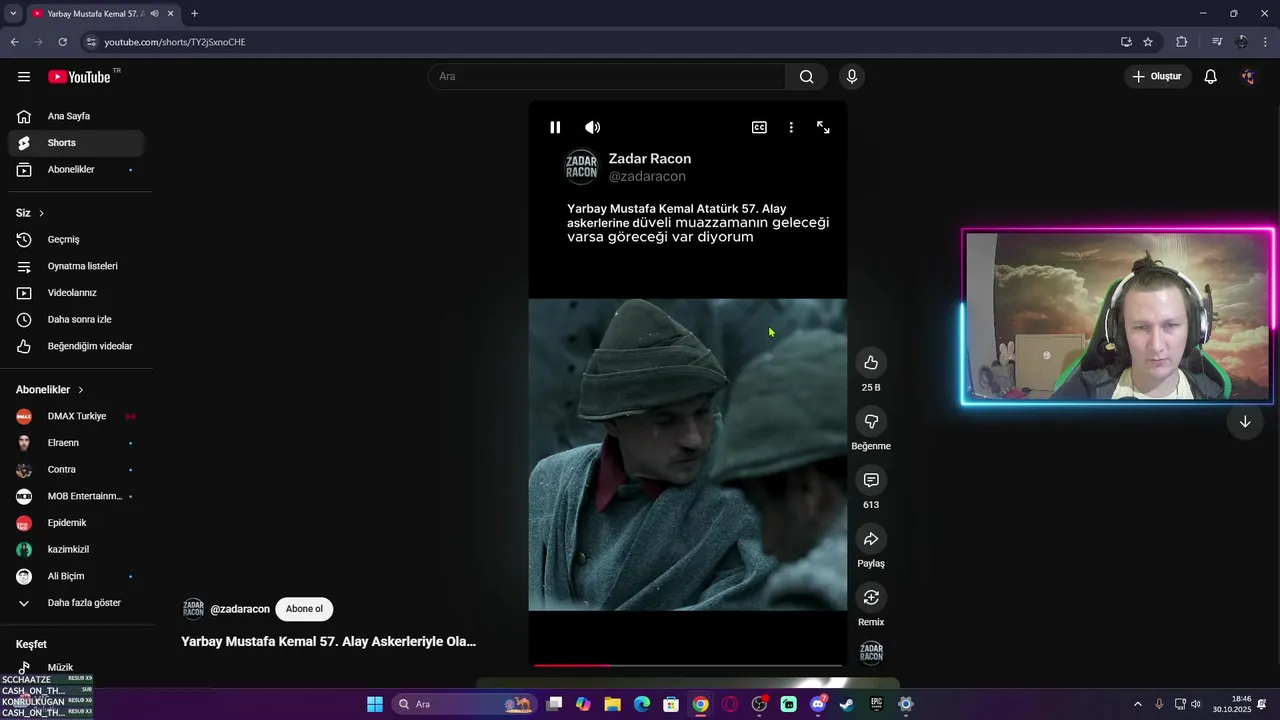The image size is (1280, 720).
Task: Open Steam from taskbar
Action: pos(847,704)
